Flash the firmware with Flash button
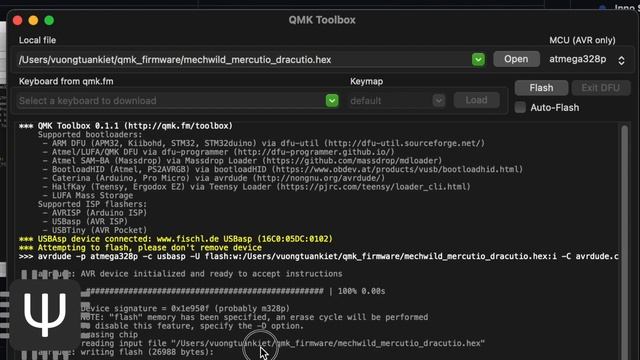The image size is (640, 360). click(541, 88)
